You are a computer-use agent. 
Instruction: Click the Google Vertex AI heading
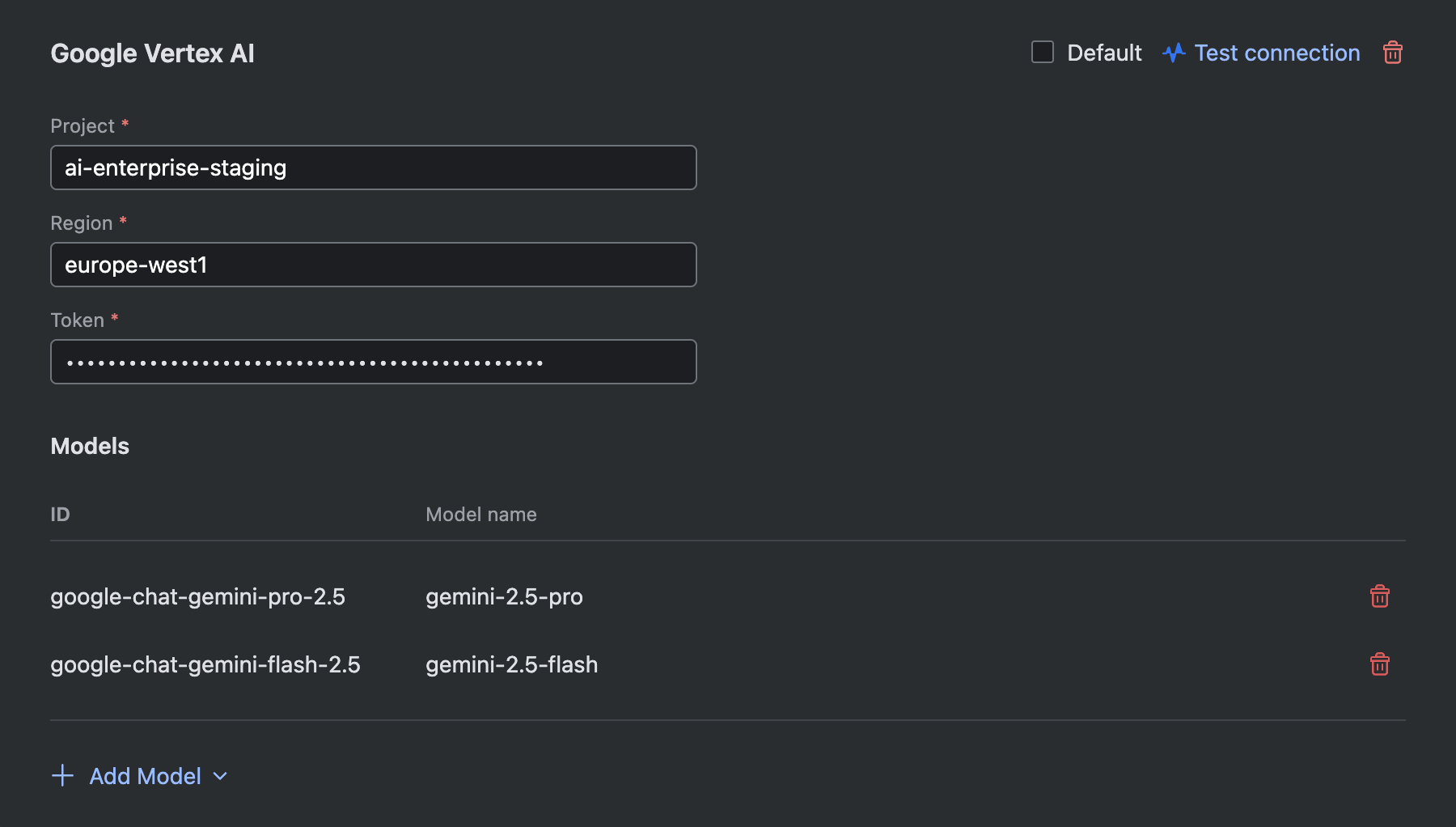pyautogui.click(x=152, y=53)
